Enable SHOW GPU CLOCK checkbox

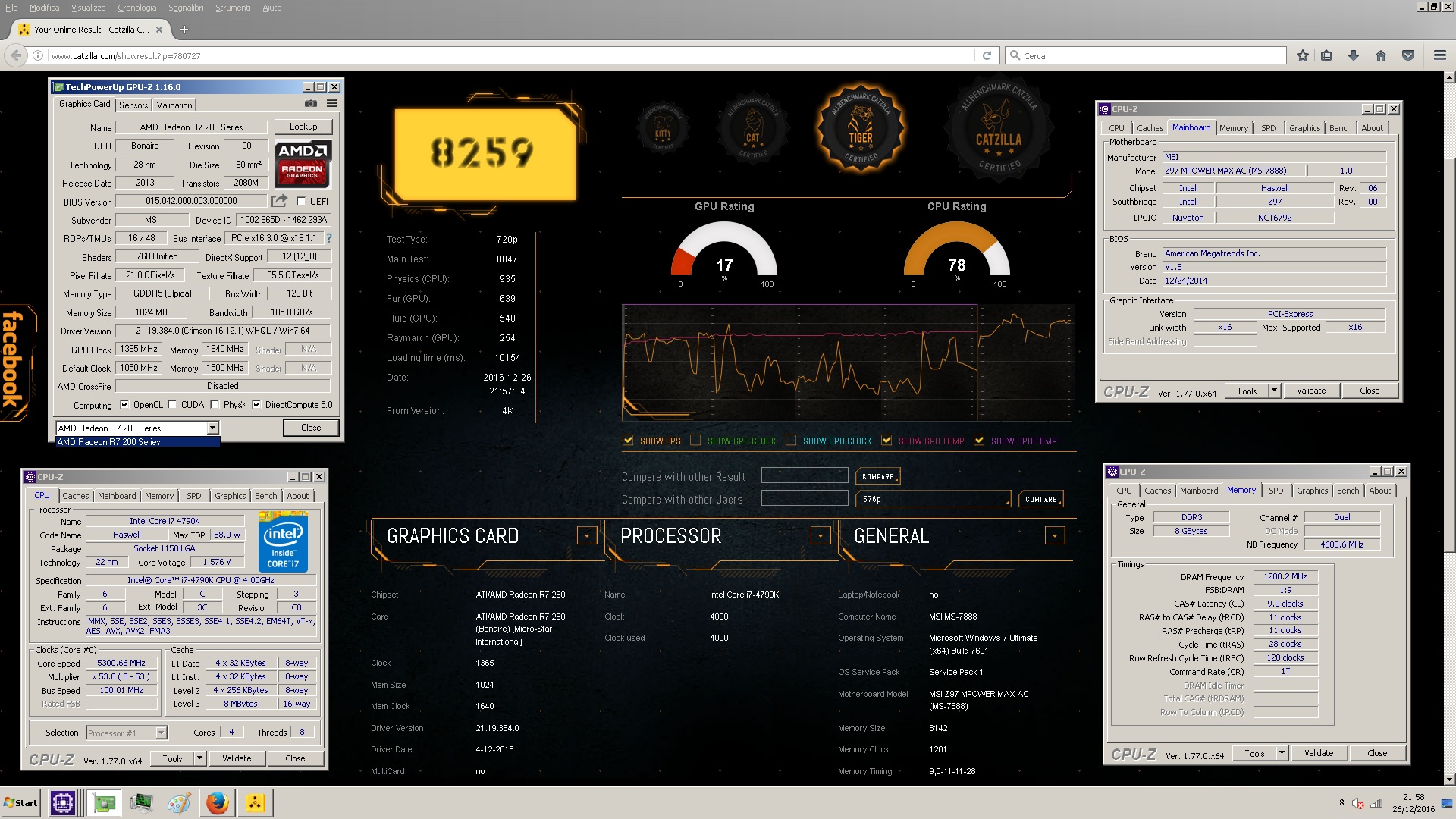[x=695, y=440]
